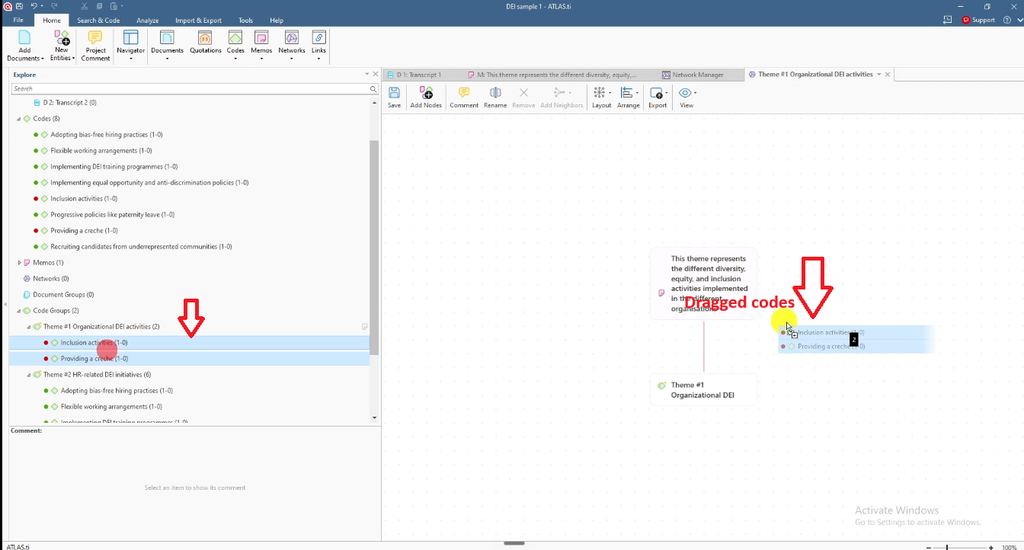This screenshot has width=1024, height=550.
Task: Open the Quotations manager icon
Action: coord(205,38)
